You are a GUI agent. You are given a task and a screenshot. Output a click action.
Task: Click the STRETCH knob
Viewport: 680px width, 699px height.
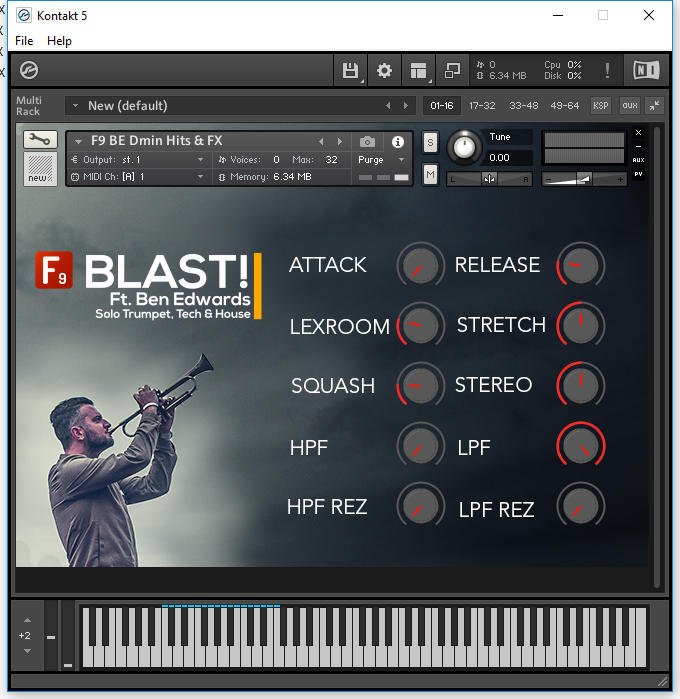tap(581, 325)
